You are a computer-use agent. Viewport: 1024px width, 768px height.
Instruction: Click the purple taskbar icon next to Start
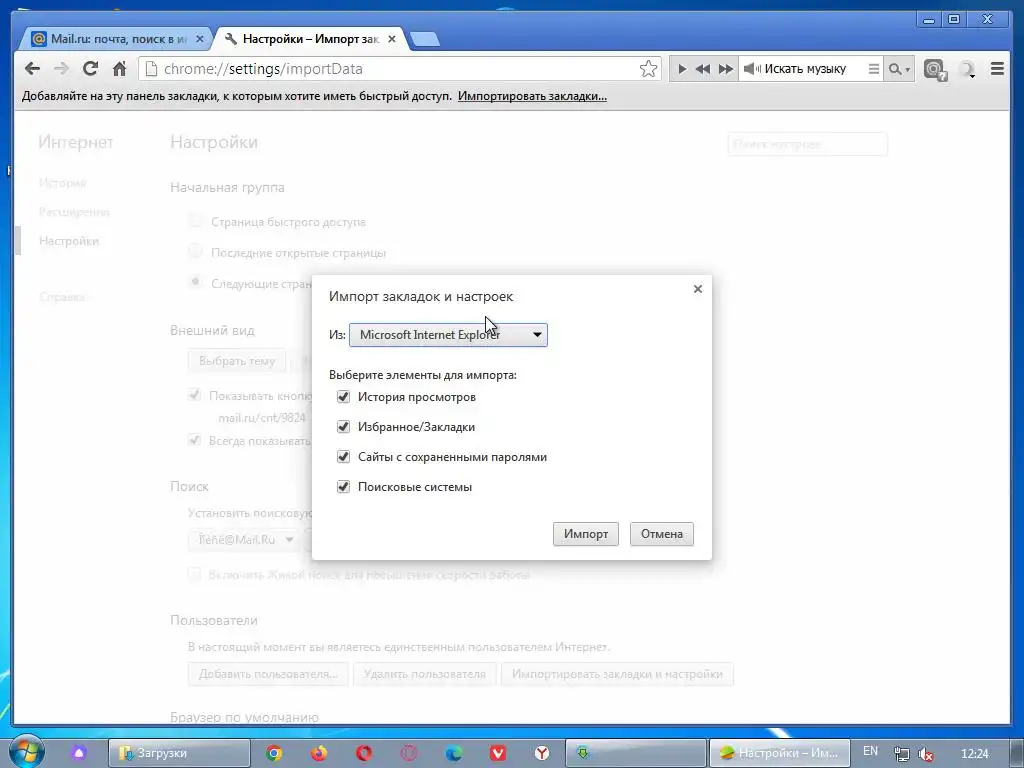(79, 753)
